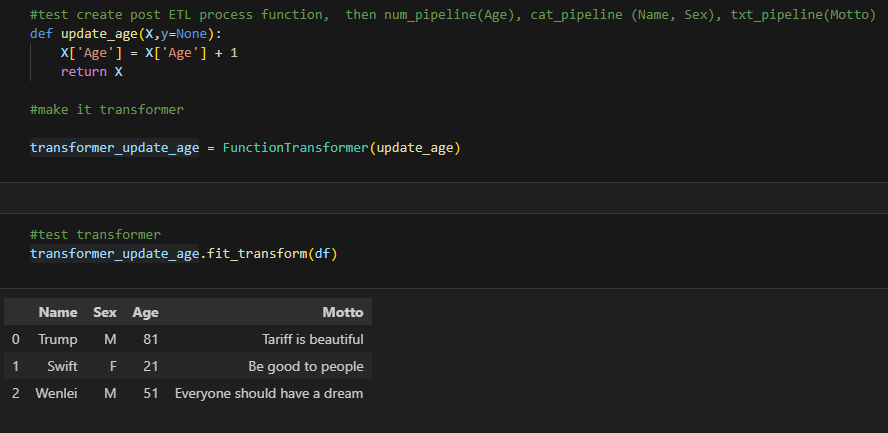Image resolution: width=888 pixels, height=433 pixels.
Task: Place cursor on FunctionTransformer in the code
Action: coord(296,148)
